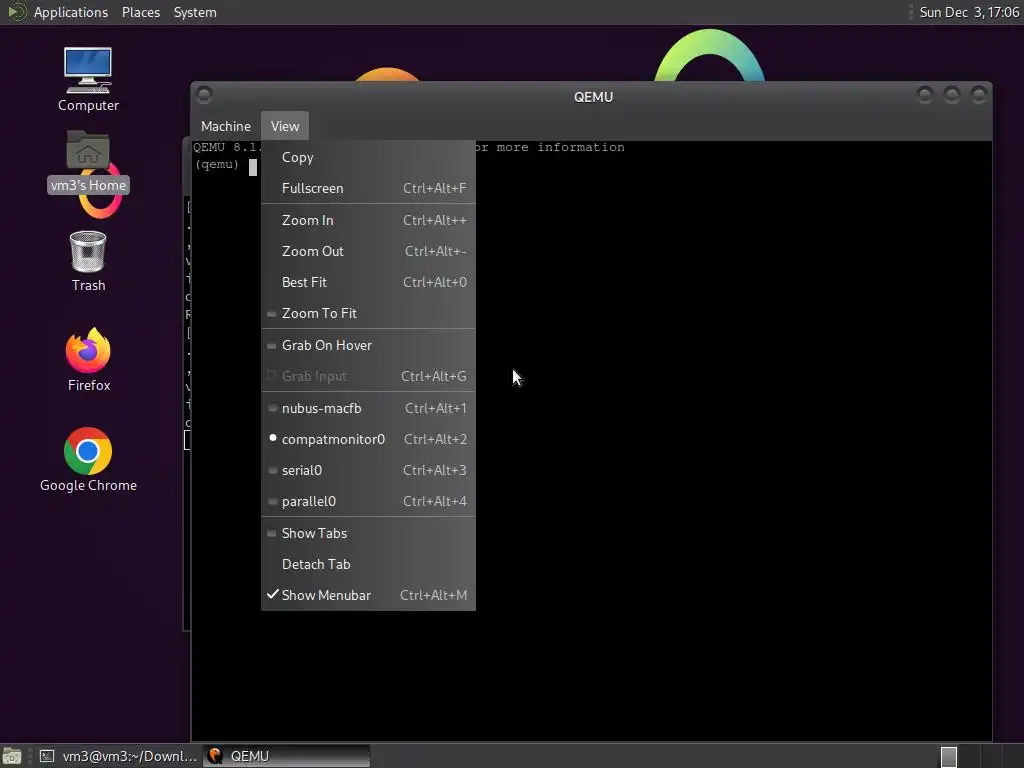Screen dimensions: 1024x768
Task: Open the Trash desktop icon
Action: (x=88, y=261)
